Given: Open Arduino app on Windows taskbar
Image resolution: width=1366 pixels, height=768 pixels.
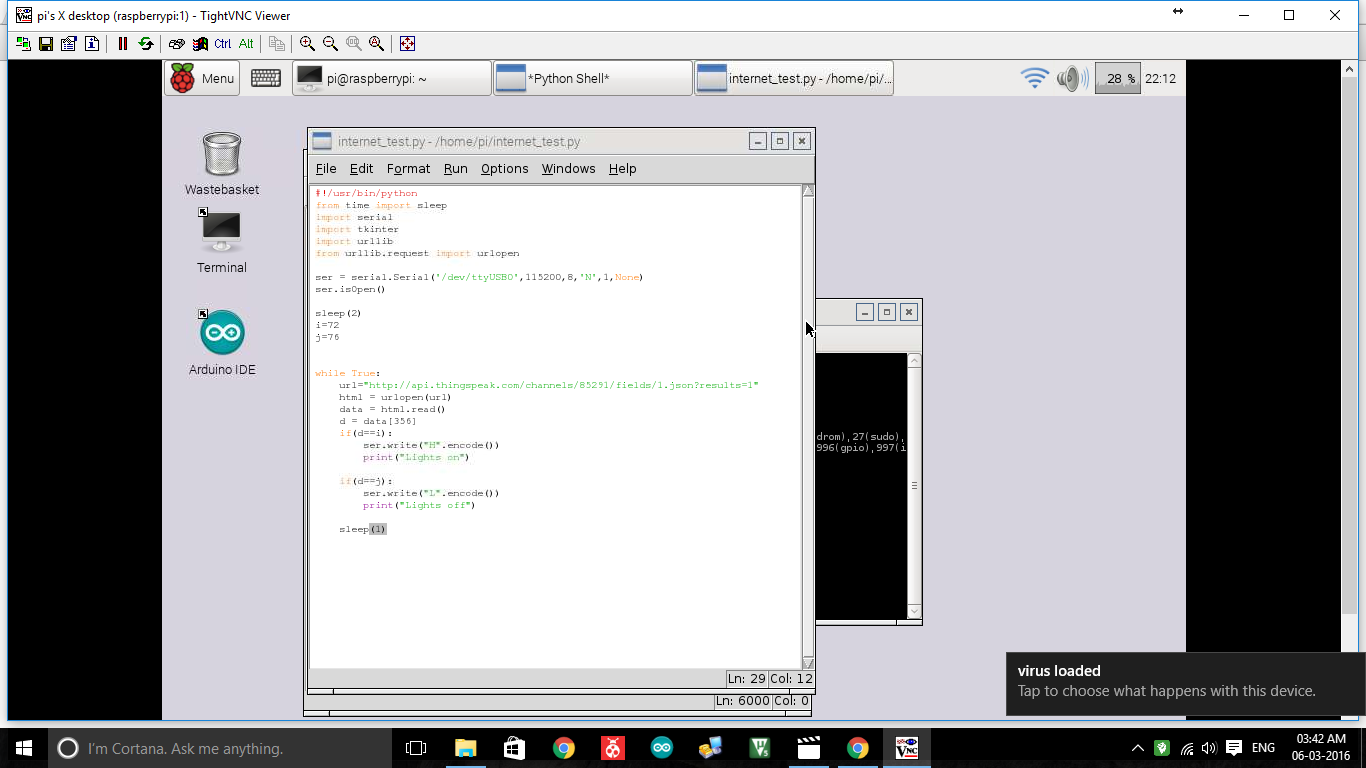Looking at the screenshot, I should [662, 748].
